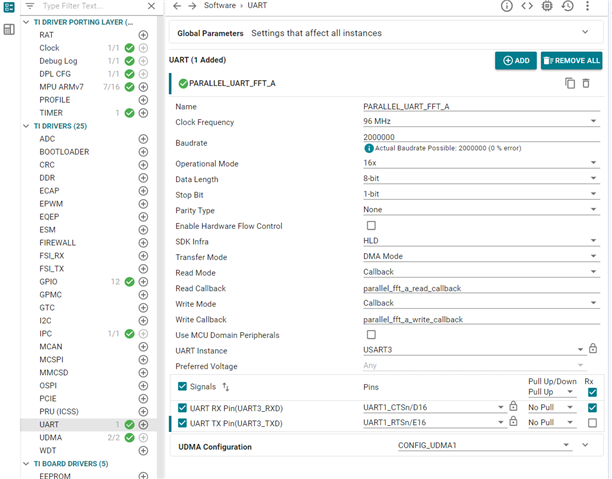Uncheck the UART RX Pin signal checkbox
Image resolution: width=612 pixels, height=479 pixels.
coord(181,407)
